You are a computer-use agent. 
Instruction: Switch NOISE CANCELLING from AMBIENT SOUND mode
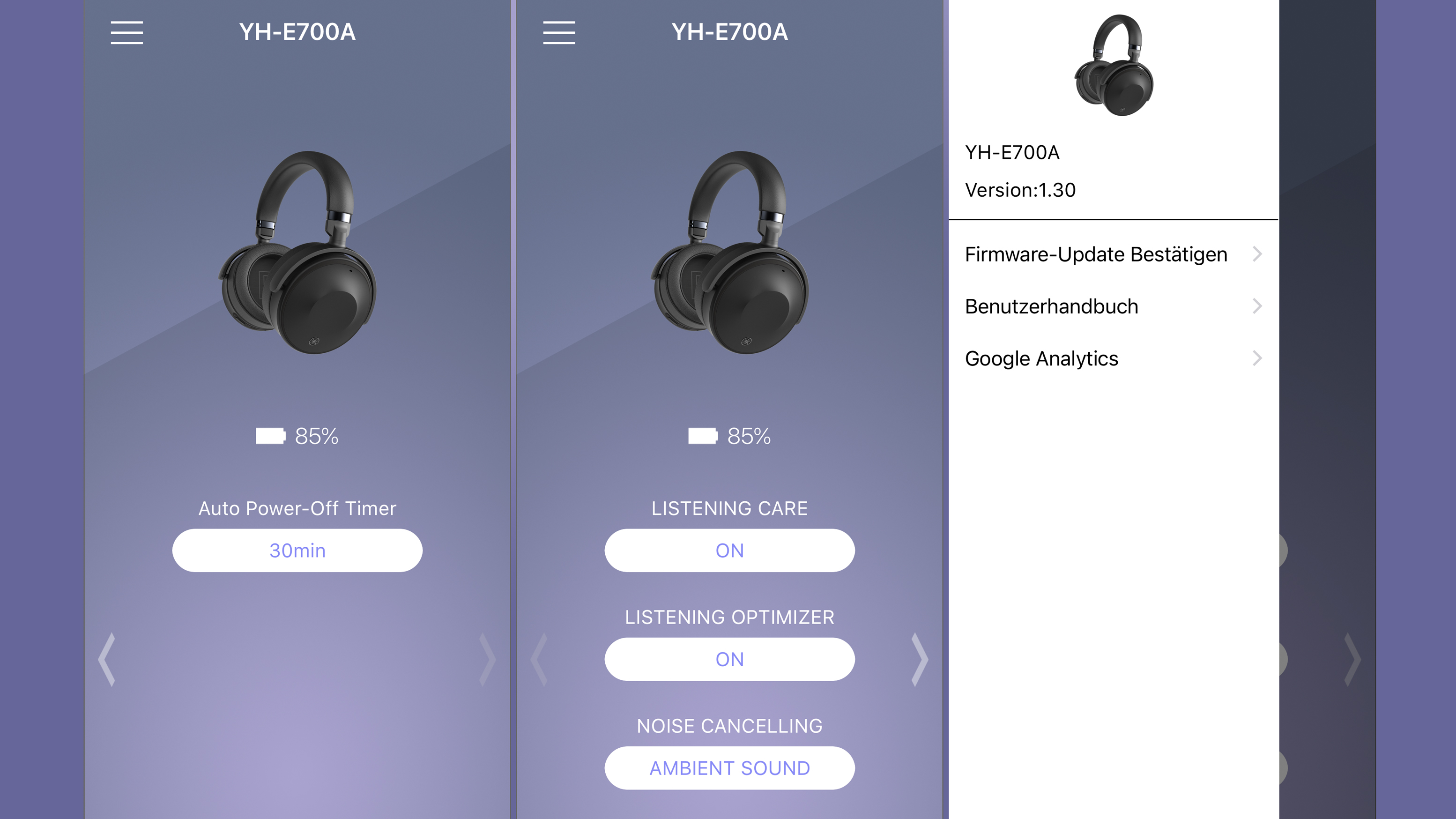tap(730, 768)
